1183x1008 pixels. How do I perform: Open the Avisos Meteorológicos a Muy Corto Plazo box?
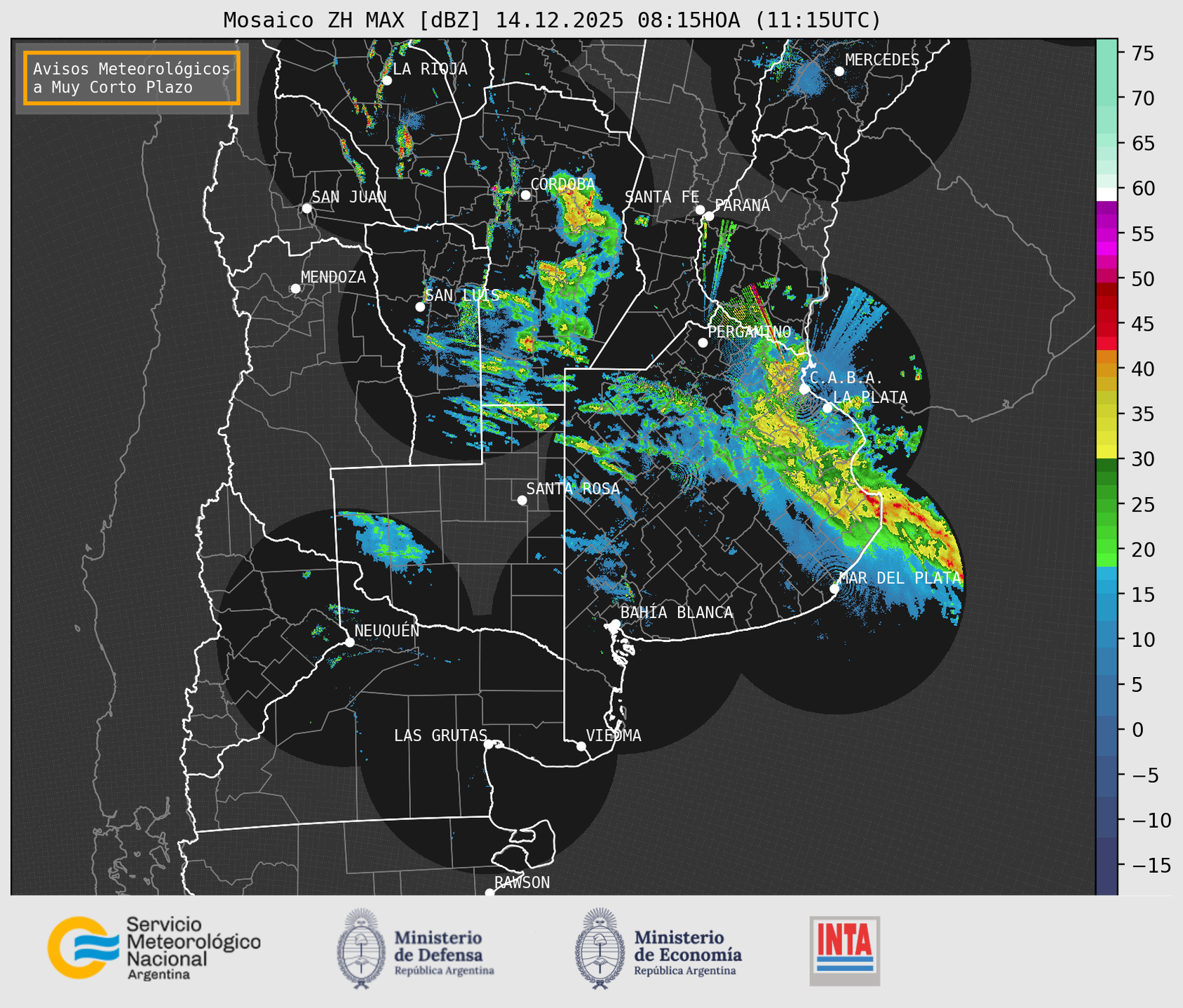point(132,78)
